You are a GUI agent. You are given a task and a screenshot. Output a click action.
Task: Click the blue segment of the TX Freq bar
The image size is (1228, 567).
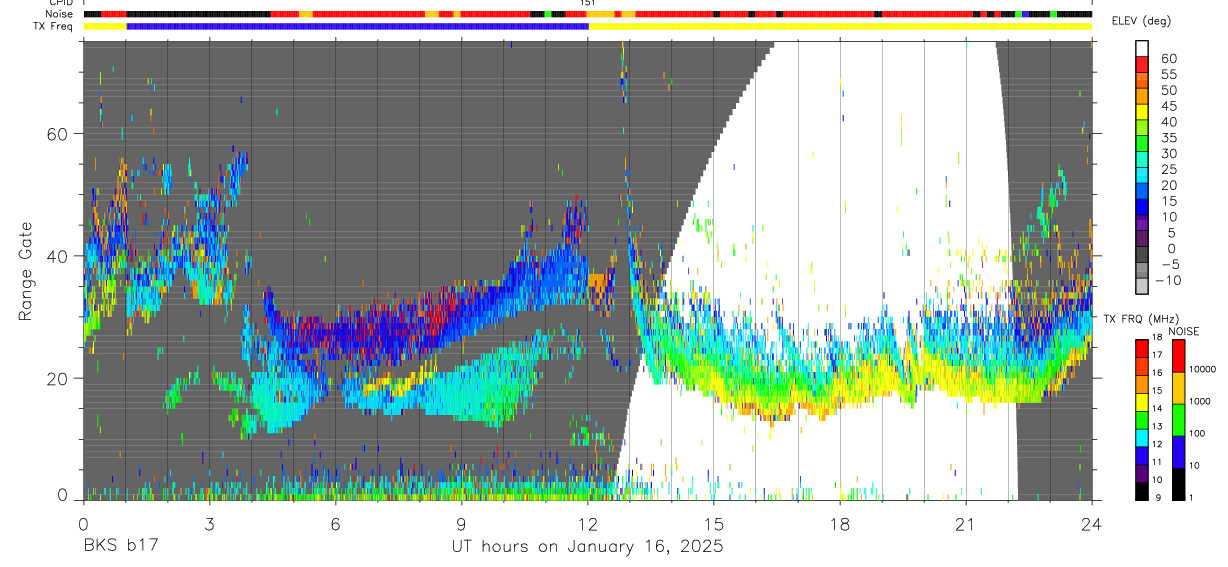[x=357, y=25]
